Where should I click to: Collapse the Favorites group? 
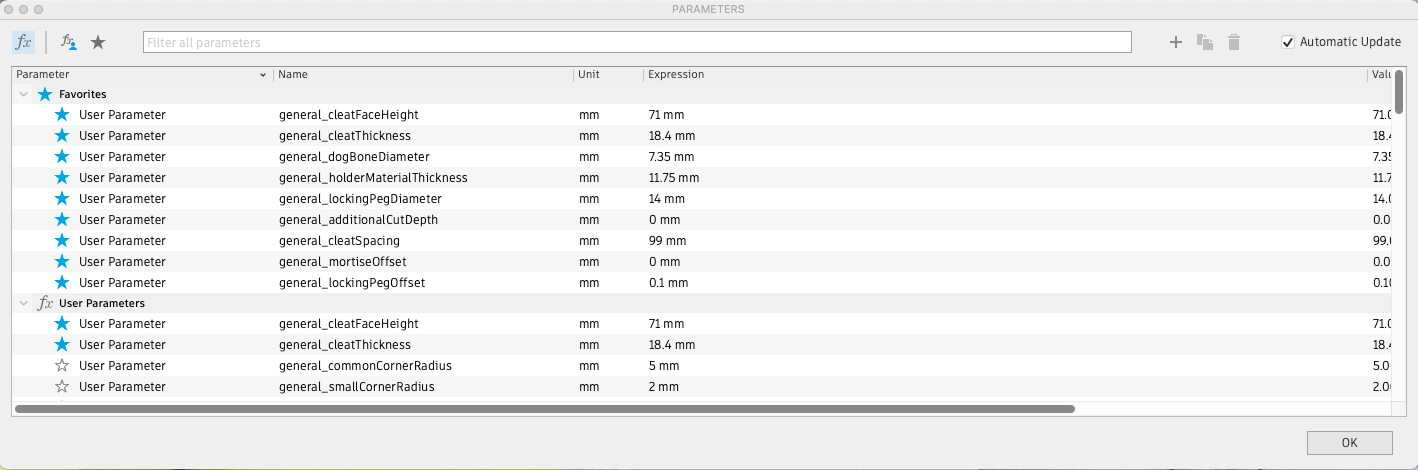[23, 94]
